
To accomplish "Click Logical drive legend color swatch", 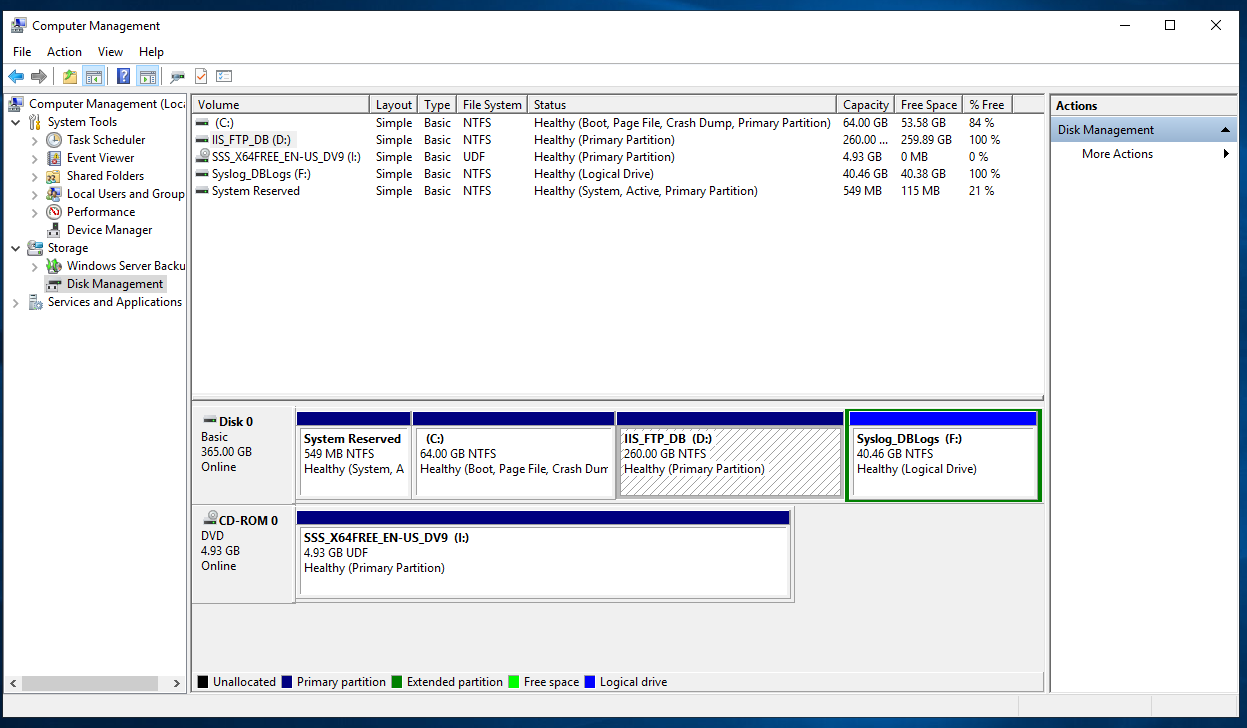I will pos(590,682).
